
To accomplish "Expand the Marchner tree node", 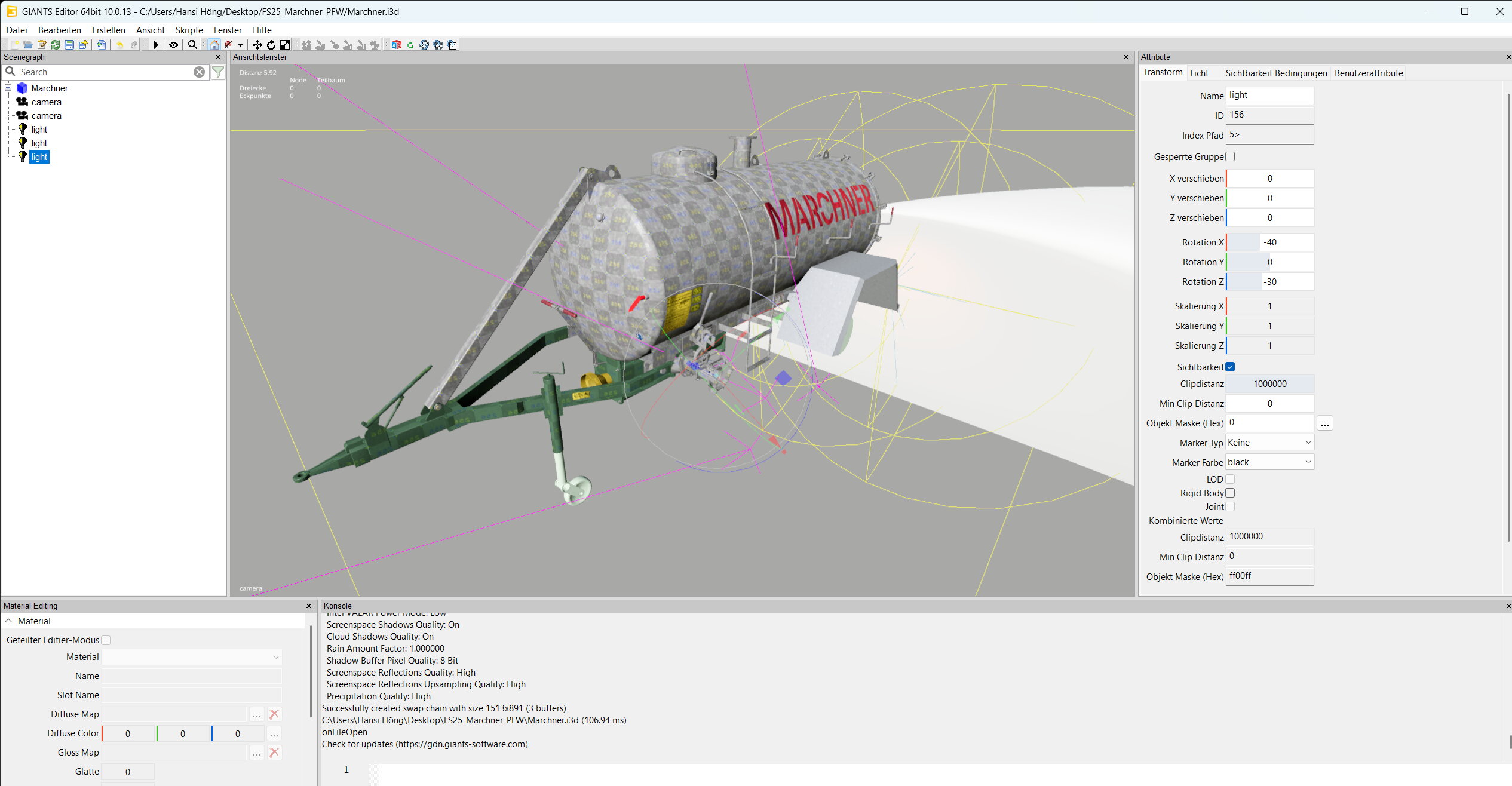I will pos(8,88).
